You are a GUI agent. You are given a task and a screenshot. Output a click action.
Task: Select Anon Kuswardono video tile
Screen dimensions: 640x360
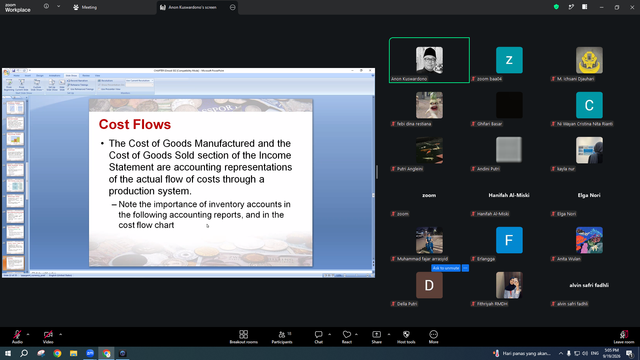tap(429, 60)
